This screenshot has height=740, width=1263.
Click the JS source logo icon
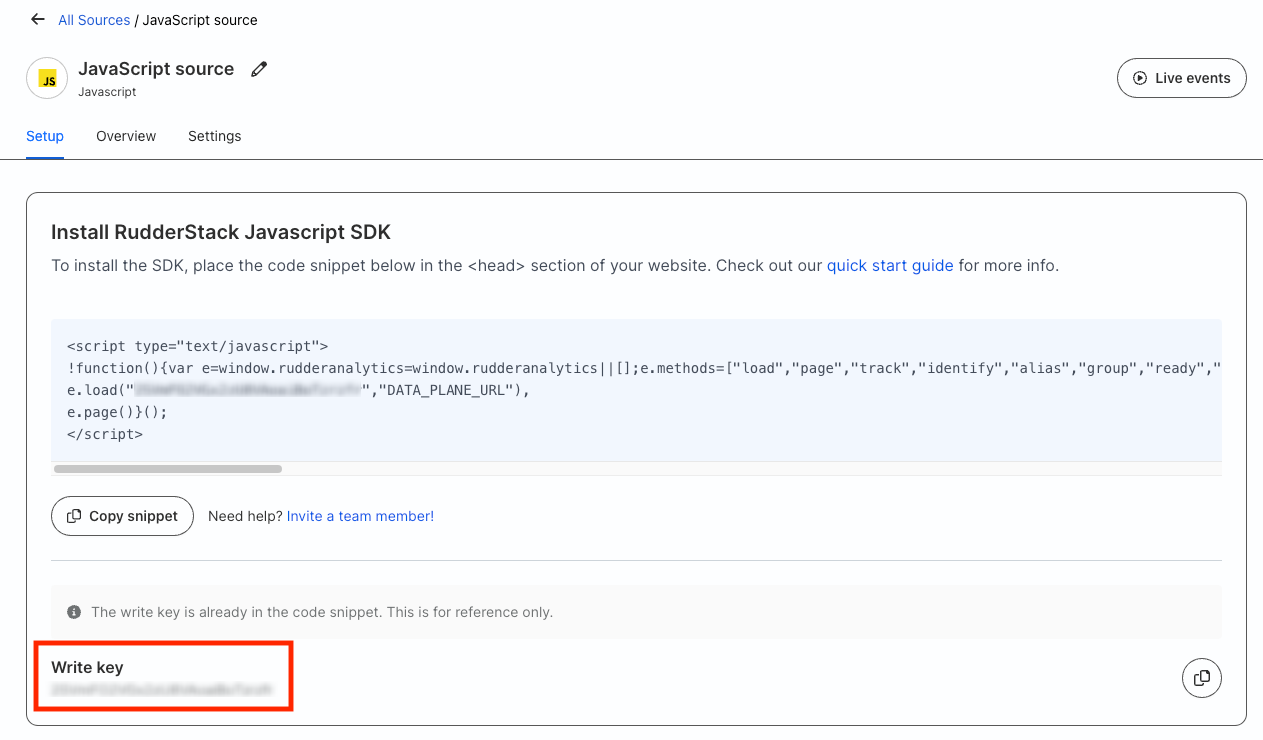coord(47,79)
